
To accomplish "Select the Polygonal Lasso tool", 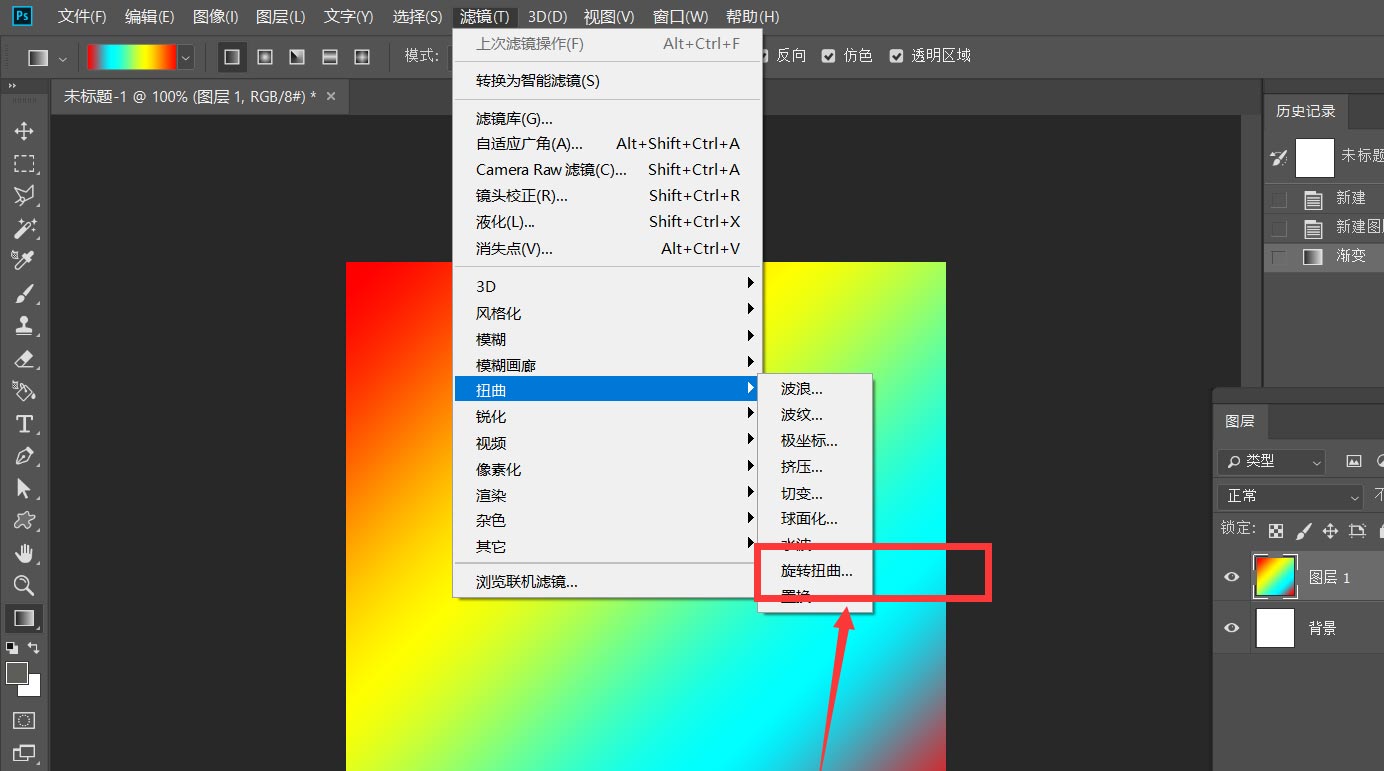I will (x=24, y=195).
